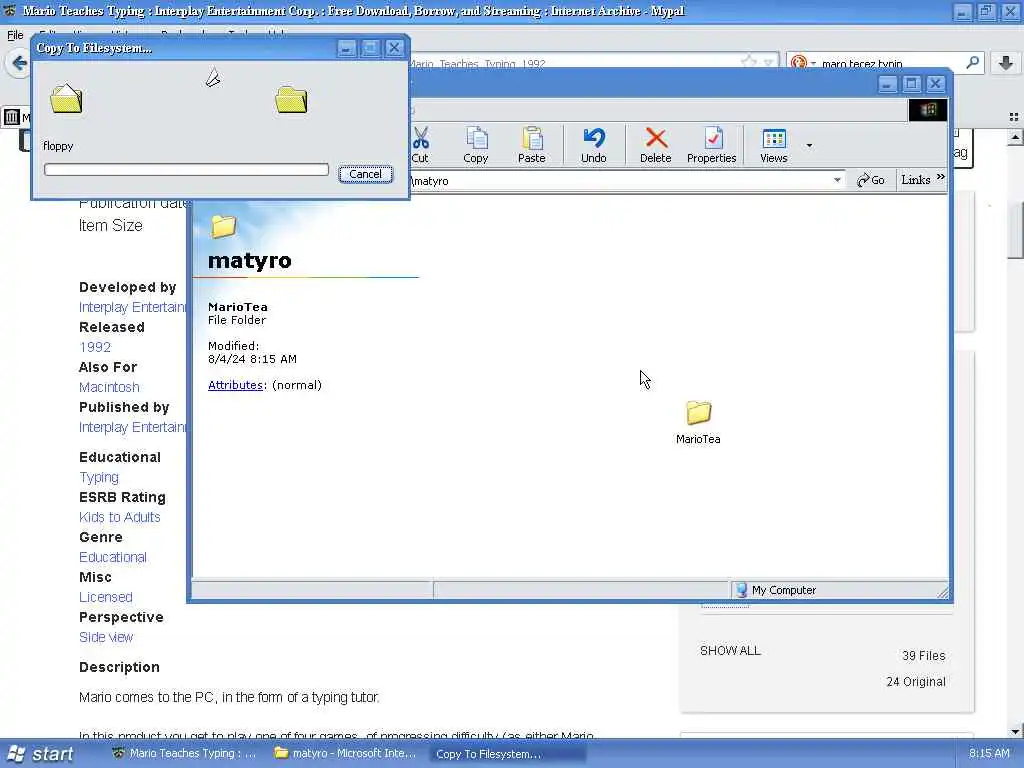Switch to matyro taskbar item

click(x=346, y=753)
